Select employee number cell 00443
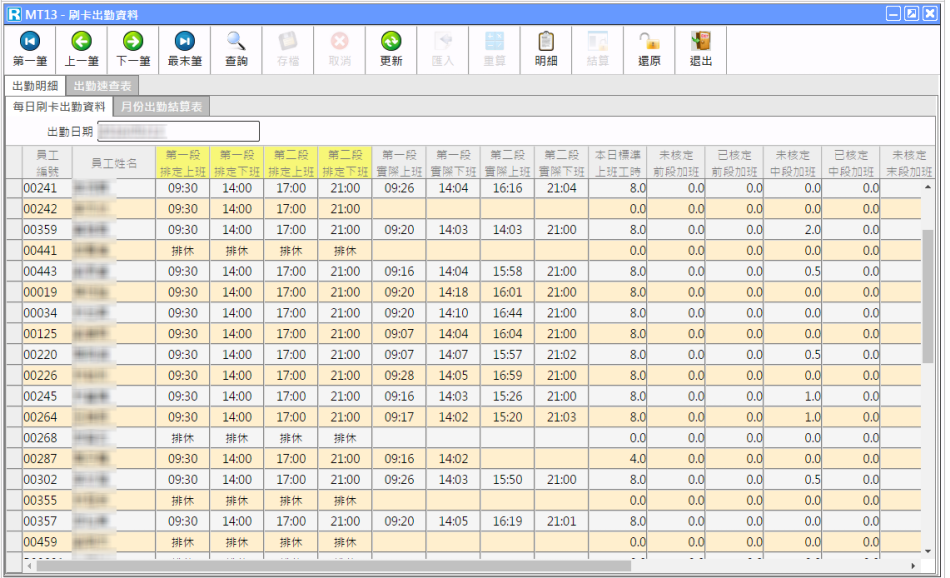The width and height of the screenshot is (950, 578). (47, 271)
